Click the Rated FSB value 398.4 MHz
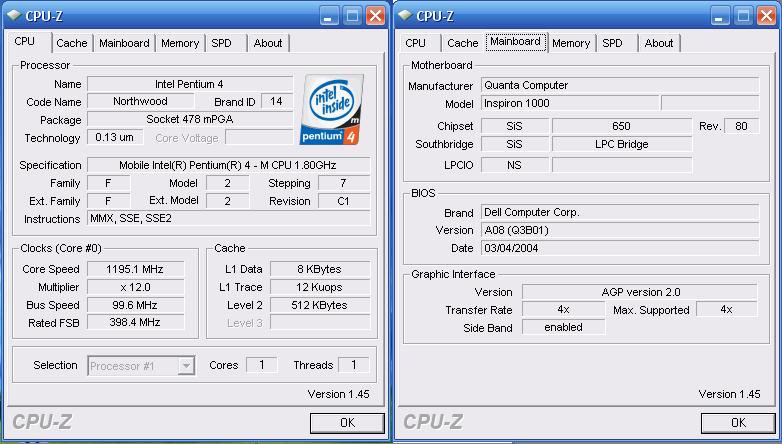Viewport: 782px width, 444px height. coord(136,323)
